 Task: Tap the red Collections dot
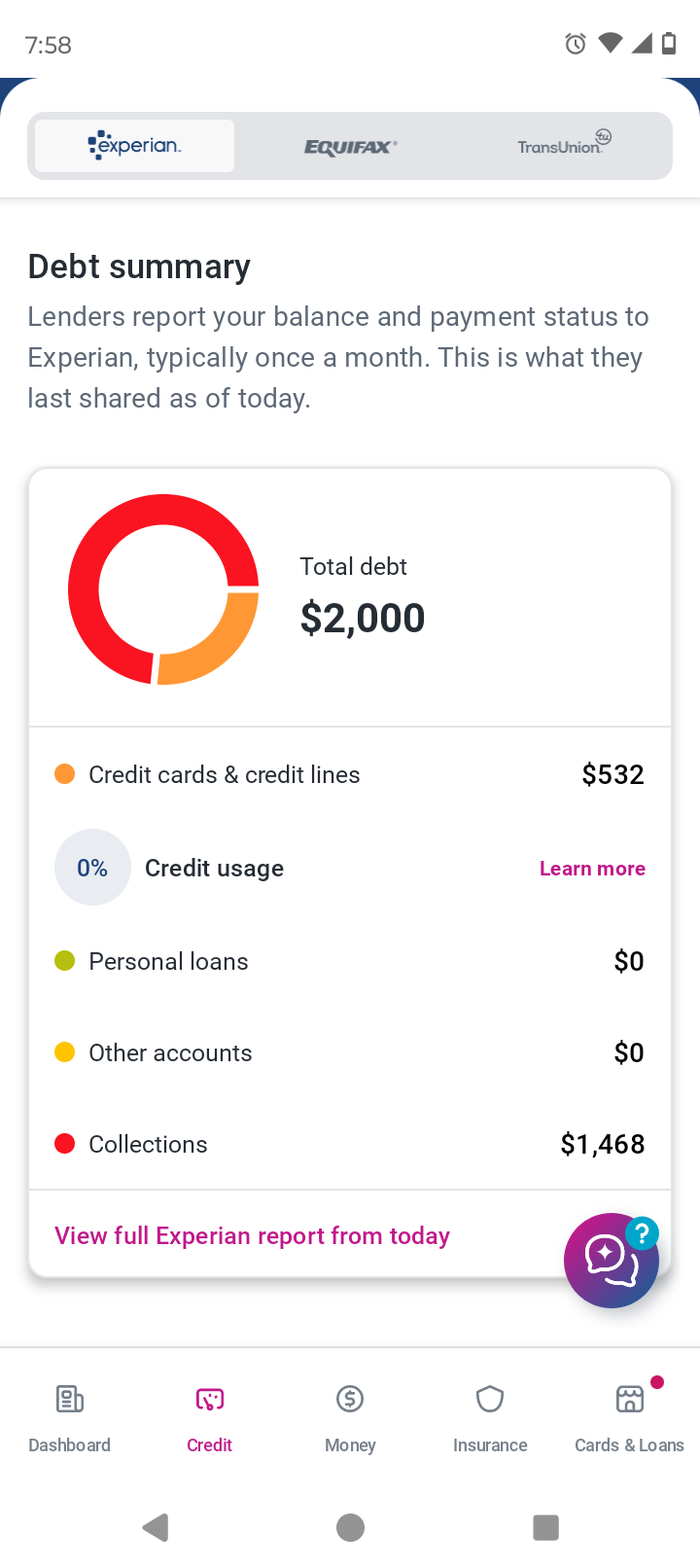(x=65, y=1144)
